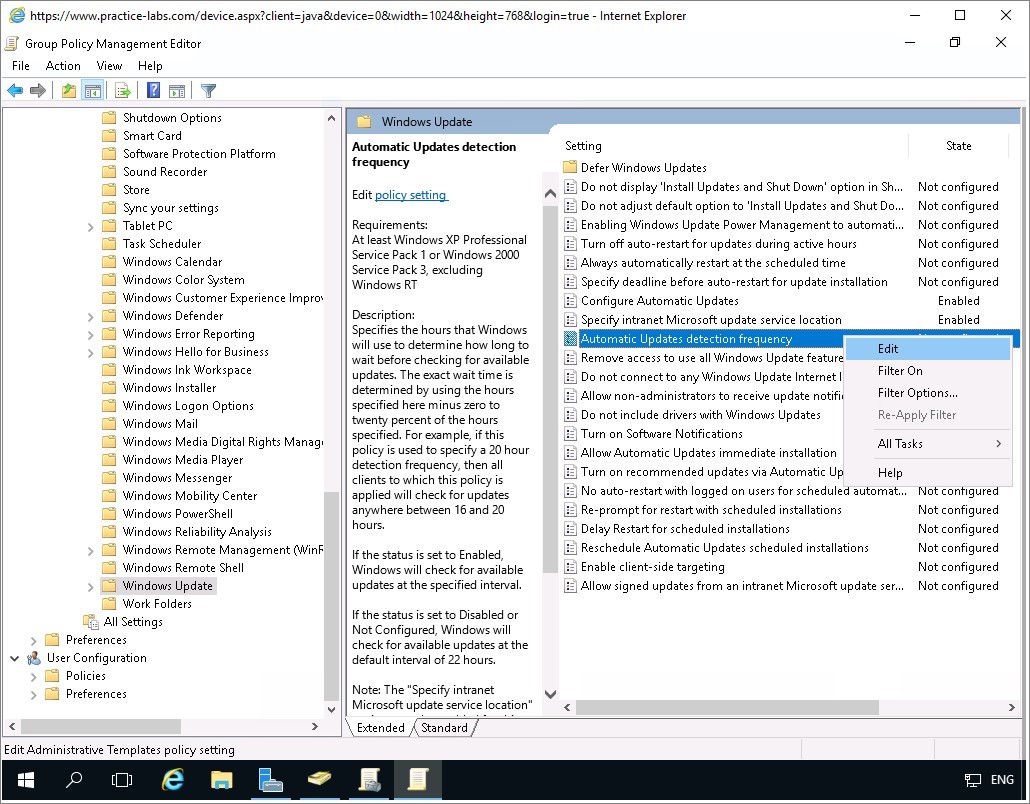The width and height of the screenshot is (1030, 804).
Task: Click the Up one level folder icon
Action: coord(68,91)
